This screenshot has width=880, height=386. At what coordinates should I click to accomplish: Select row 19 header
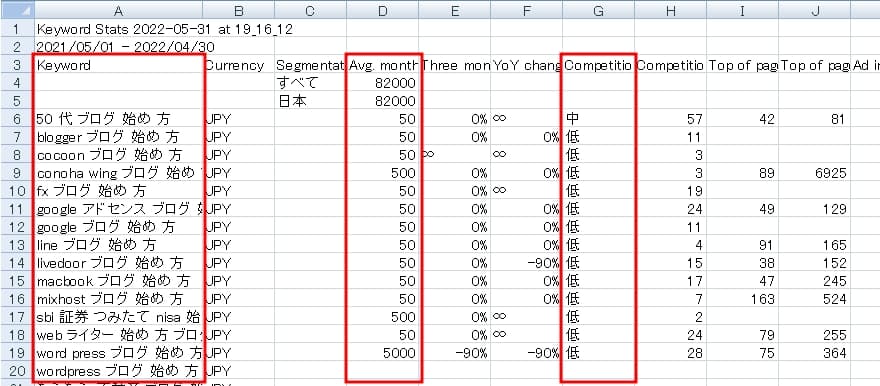tap(17, 353)
